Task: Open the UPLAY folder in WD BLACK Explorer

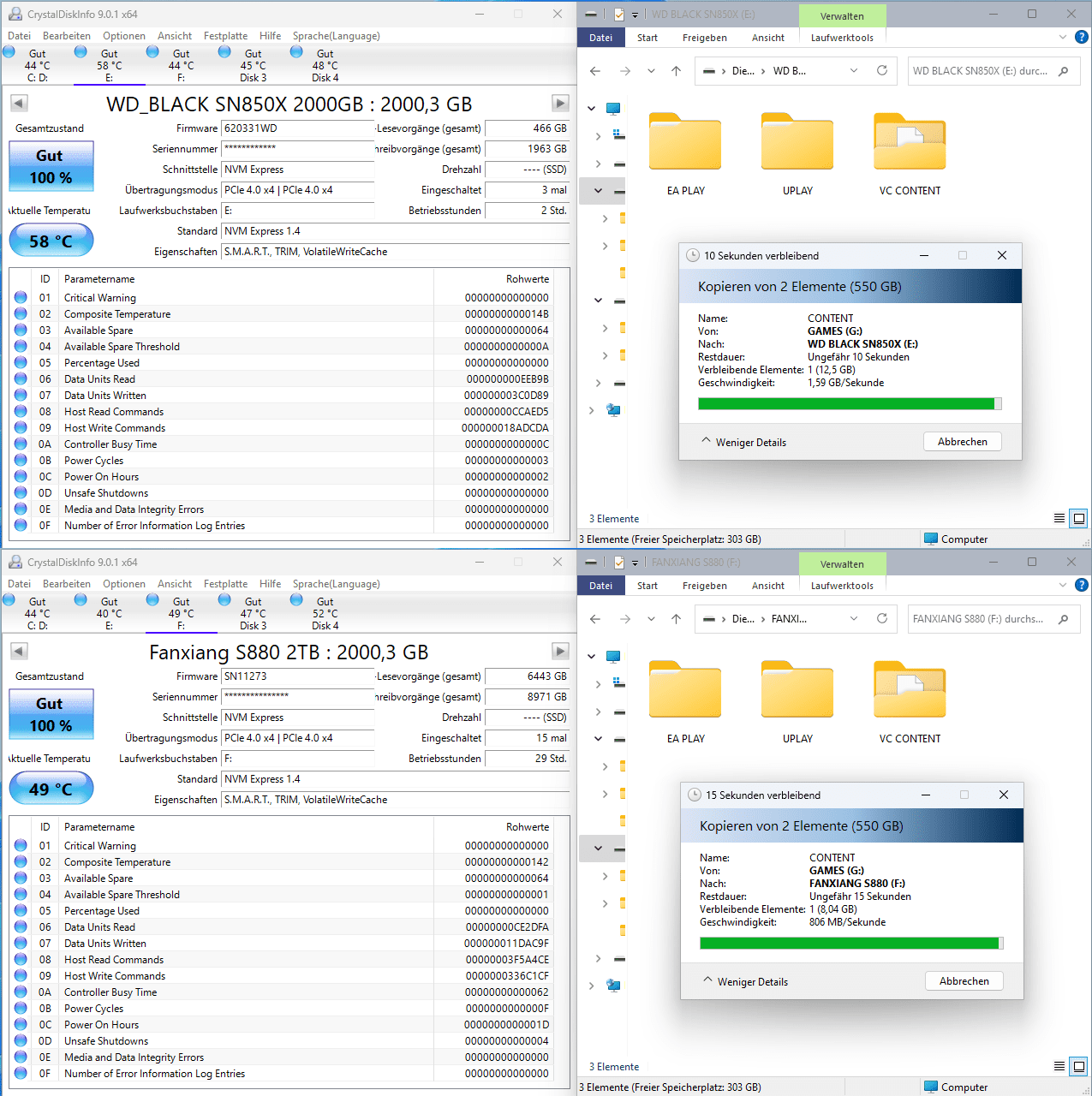Action: point(797,154)
